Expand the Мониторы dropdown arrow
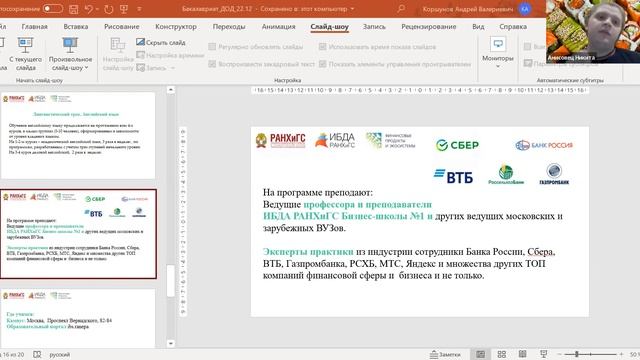Screen dimensions: 640x360 (x=498, y=66)
